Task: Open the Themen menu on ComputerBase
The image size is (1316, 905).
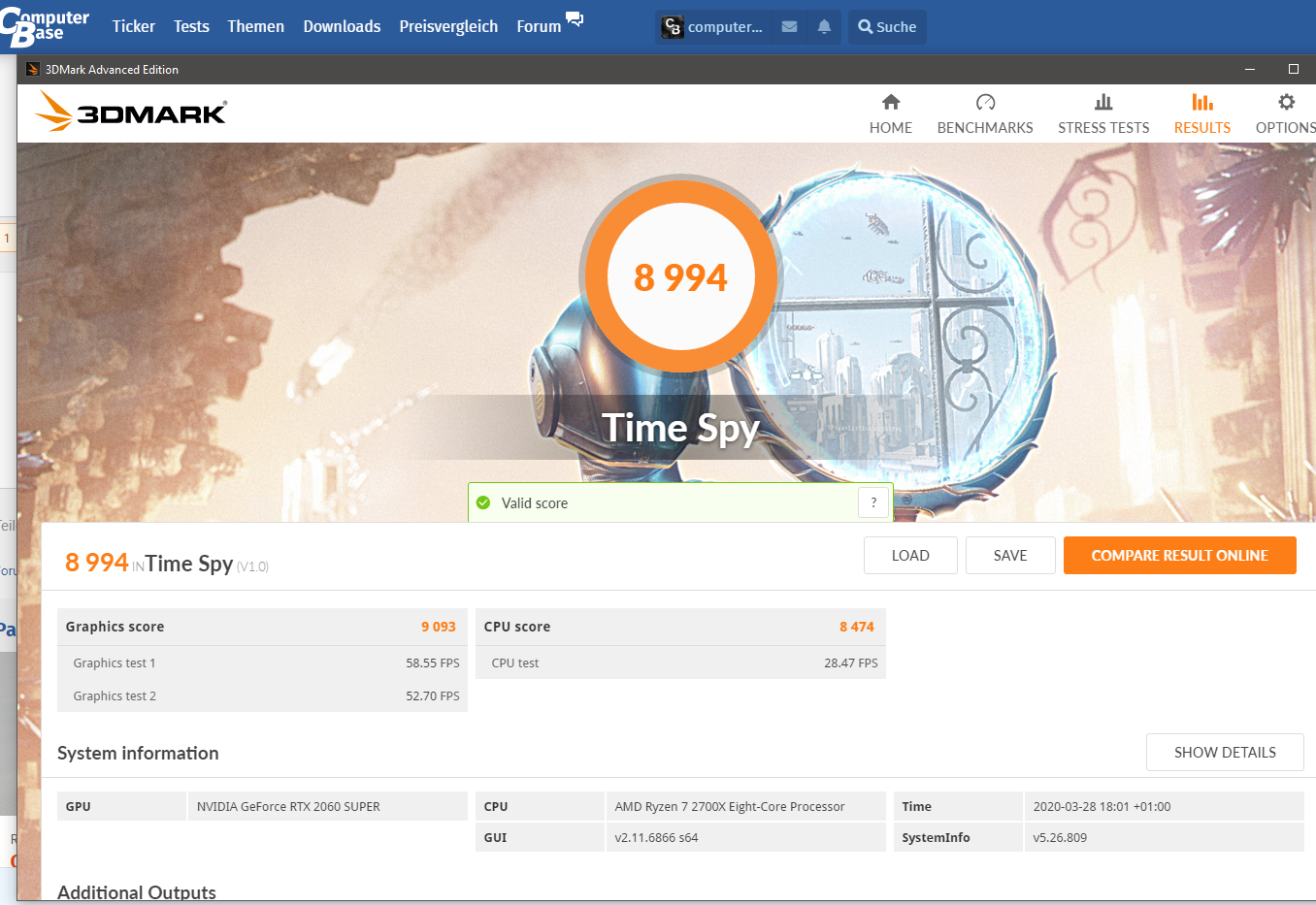Action: pyautogui.click(x=256, y=26)
